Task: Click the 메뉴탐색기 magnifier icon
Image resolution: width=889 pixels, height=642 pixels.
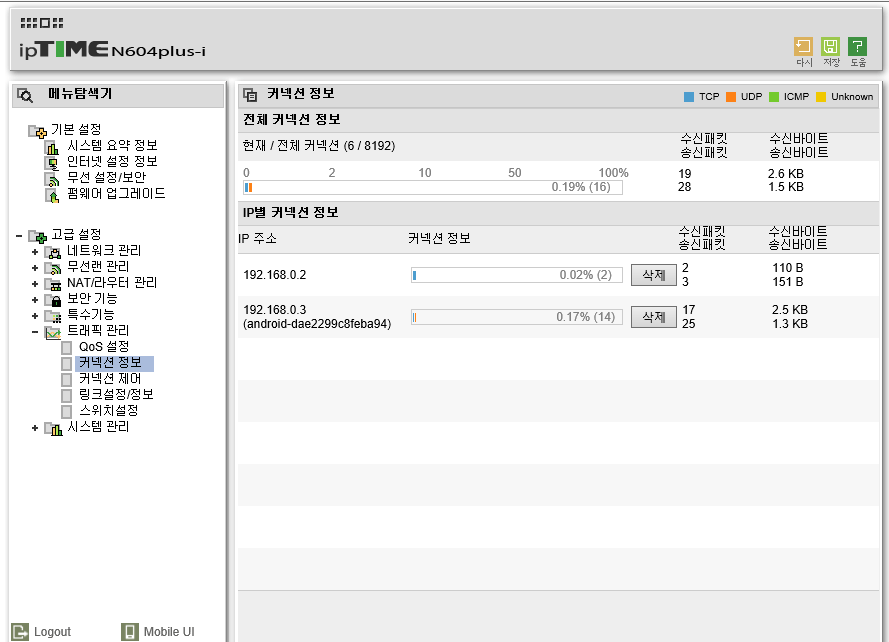Action: (25, 95)
